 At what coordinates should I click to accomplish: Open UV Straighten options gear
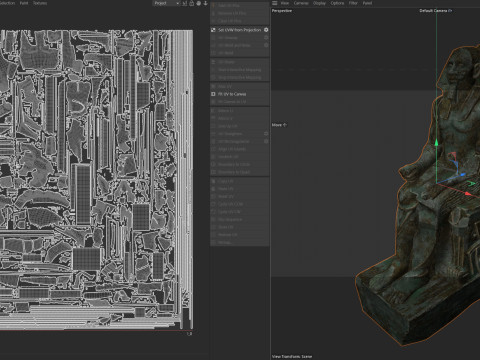pos(266,133)
